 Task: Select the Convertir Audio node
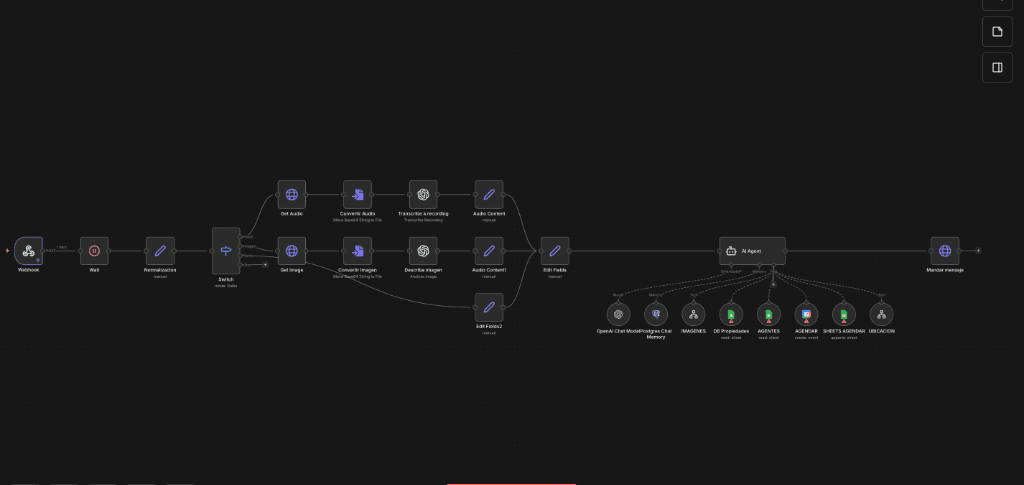[357, 195]
